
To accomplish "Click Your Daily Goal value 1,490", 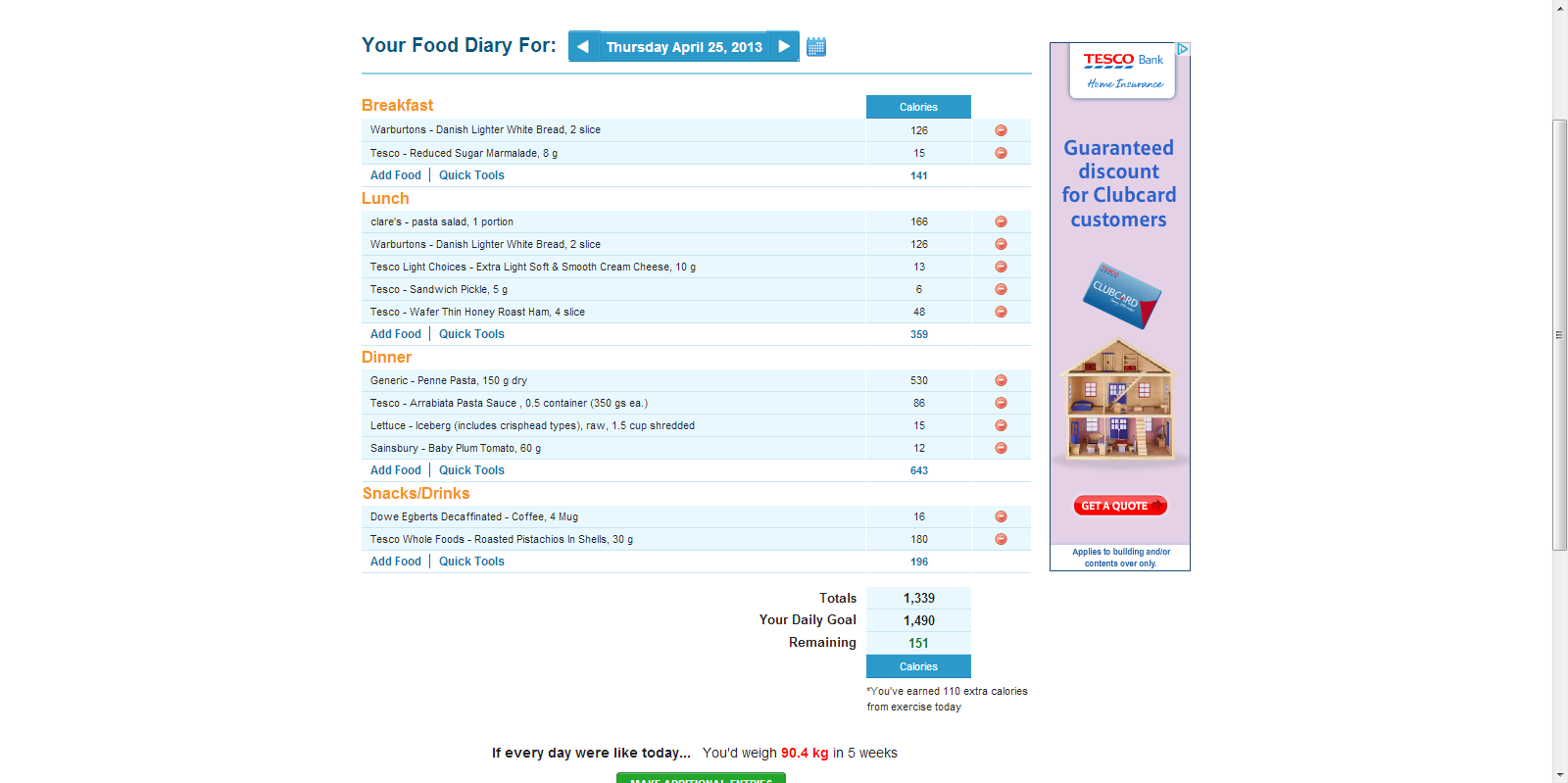I will (919, 620).
